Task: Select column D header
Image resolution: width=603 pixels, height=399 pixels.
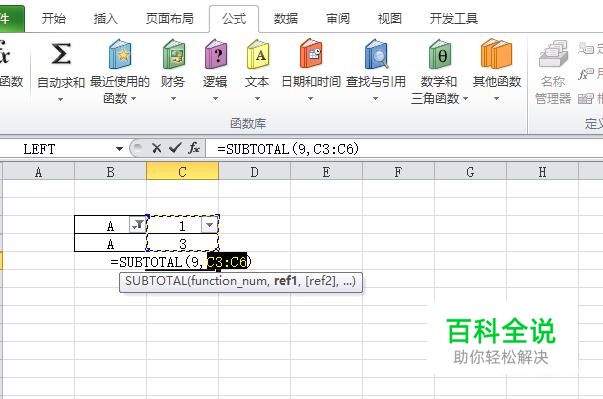Action: click(x=255, y=172)
